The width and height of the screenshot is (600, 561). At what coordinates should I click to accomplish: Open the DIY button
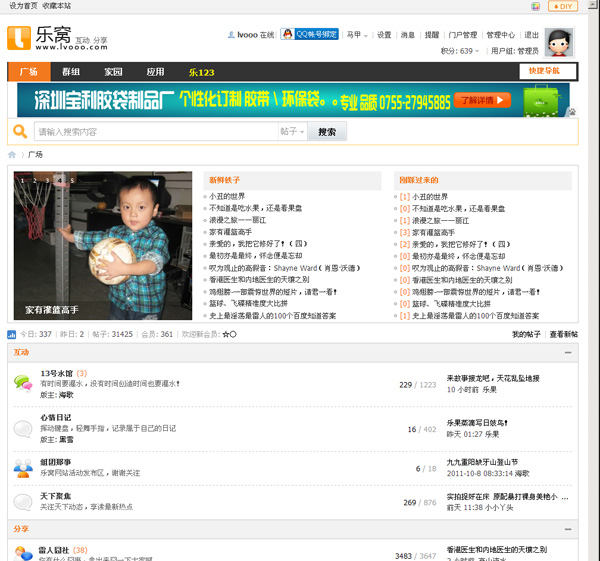pos(563,6)
